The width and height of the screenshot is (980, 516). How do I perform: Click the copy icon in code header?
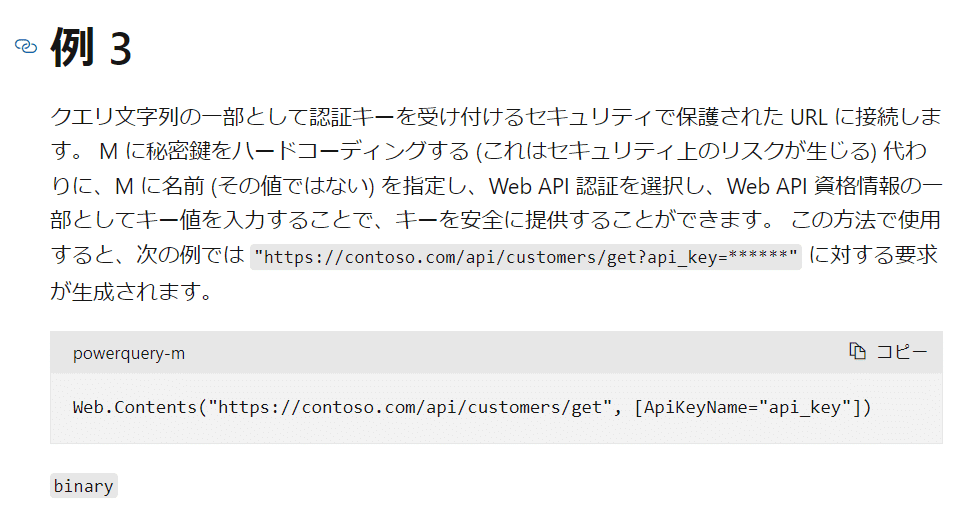[x=858, y=351]
